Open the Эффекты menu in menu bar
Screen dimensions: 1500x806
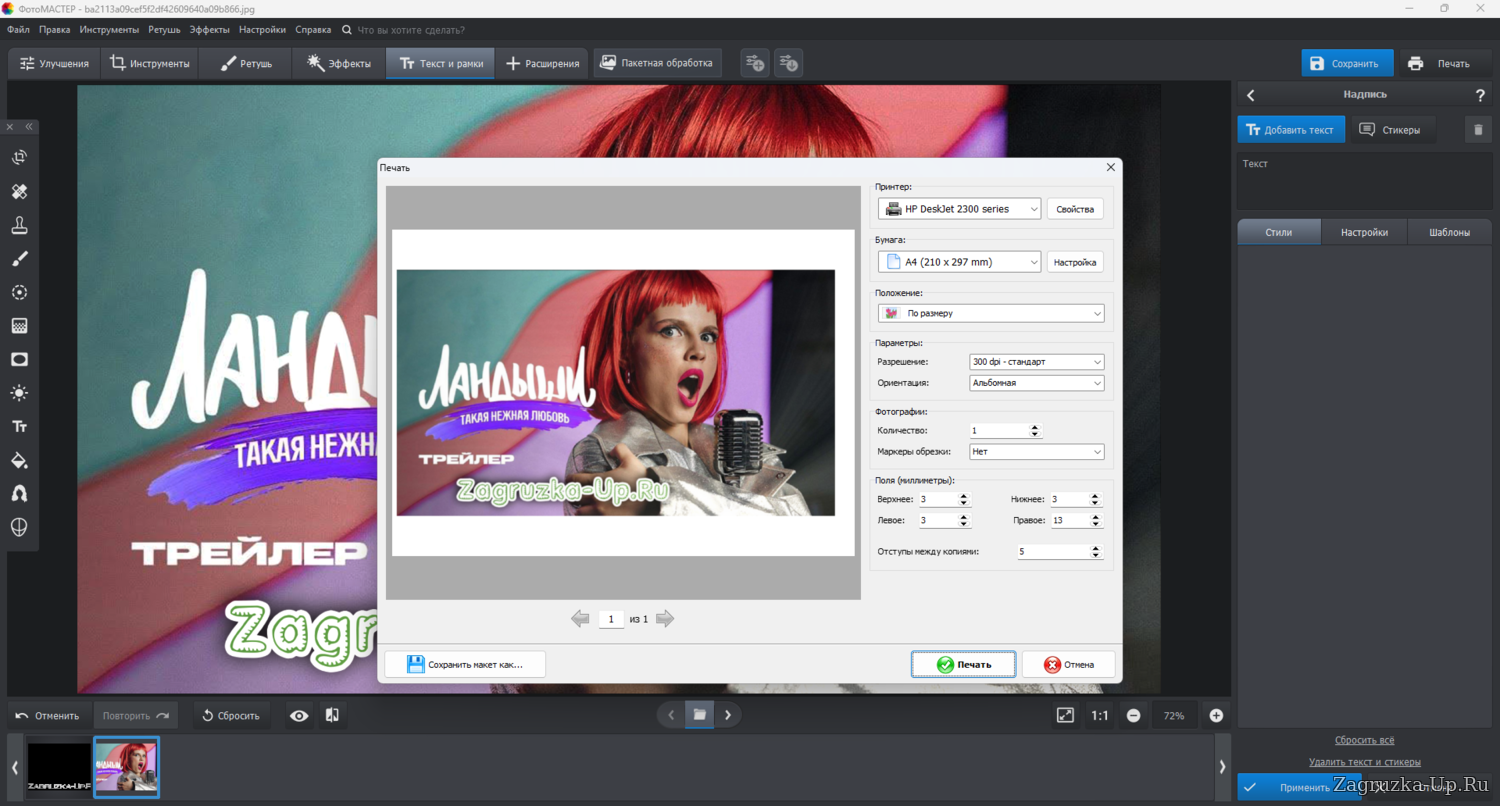click(210, 30)
